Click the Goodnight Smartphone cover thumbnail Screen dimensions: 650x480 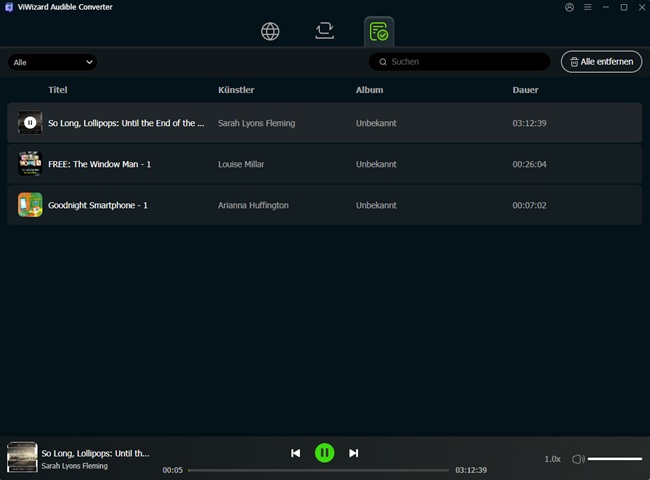point(30,205)
